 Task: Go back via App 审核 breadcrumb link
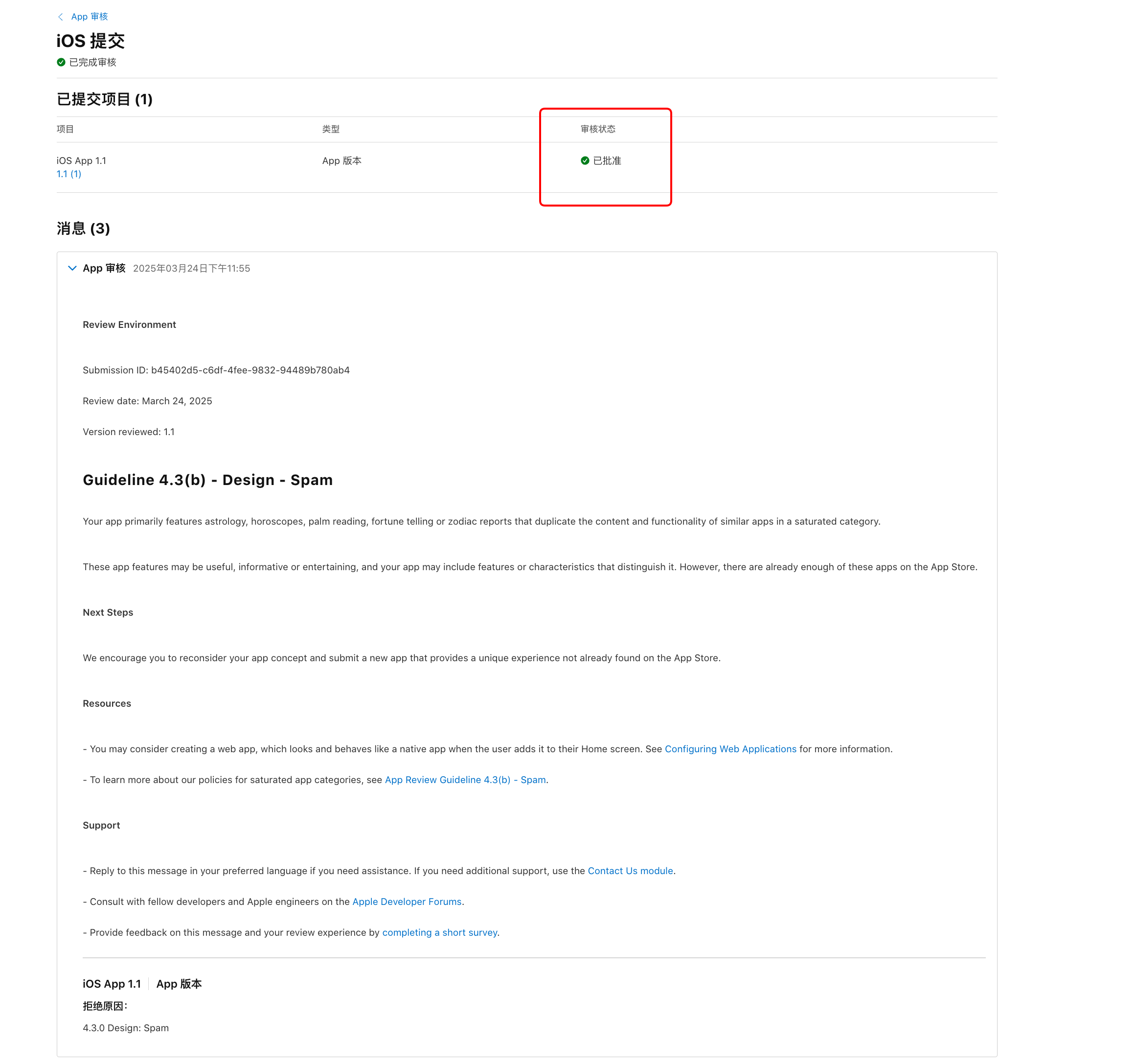(89, 17)
